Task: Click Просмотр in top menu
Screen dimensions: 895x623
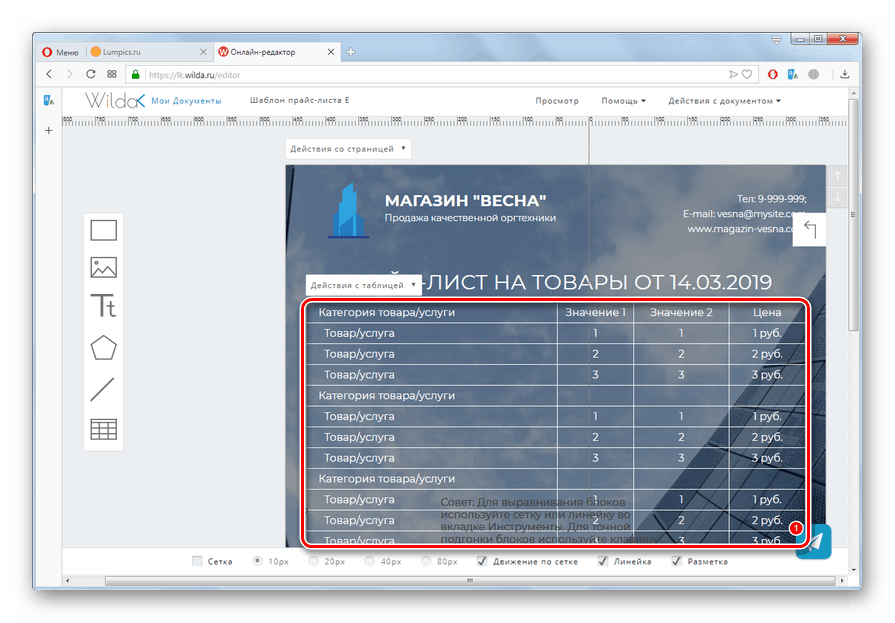Action: click(557, 101)
